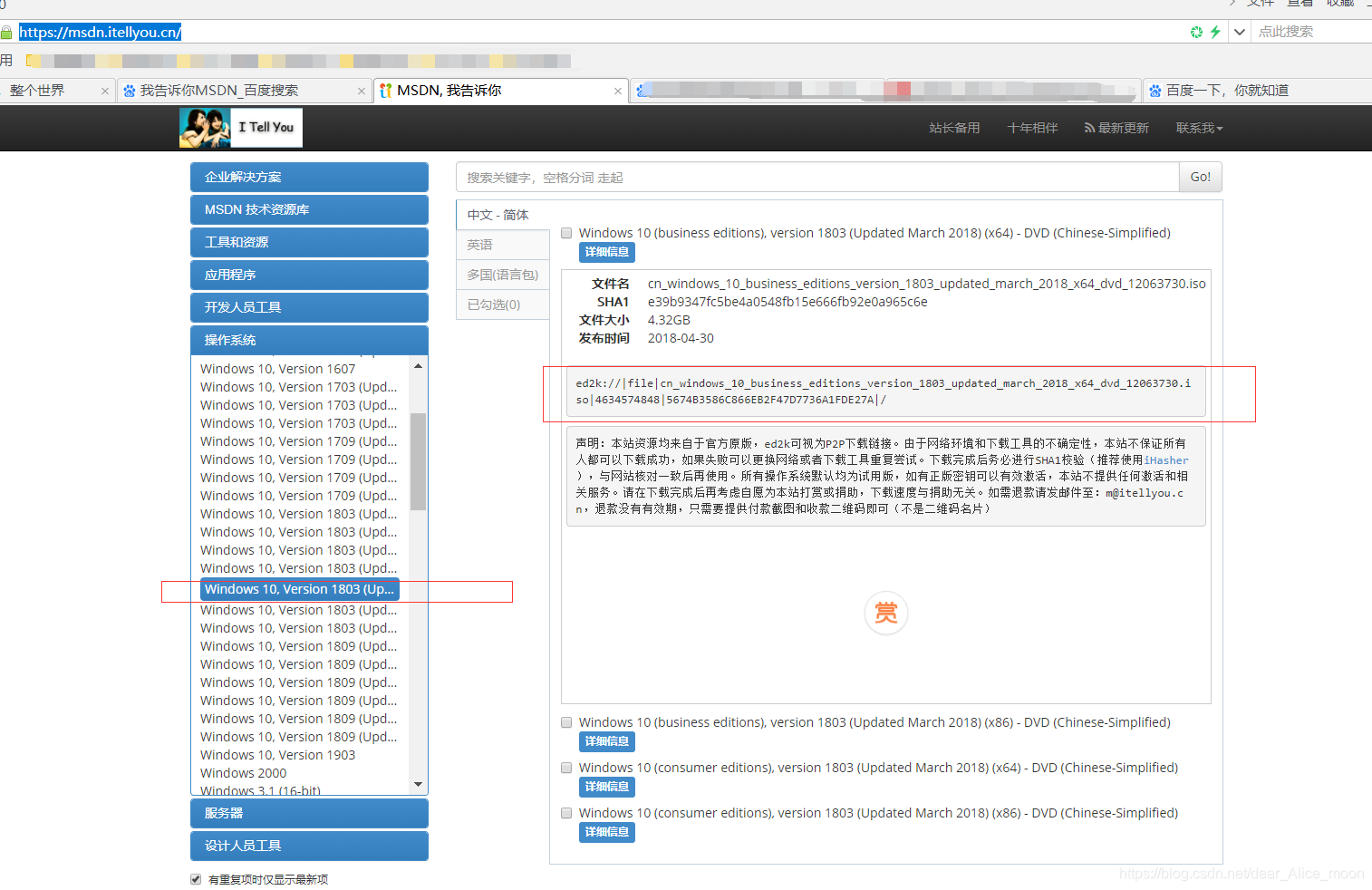Close the 整个世界 browser tab
The width and height of the screenshot is (1372, 890).
click(x=105, y=91)
